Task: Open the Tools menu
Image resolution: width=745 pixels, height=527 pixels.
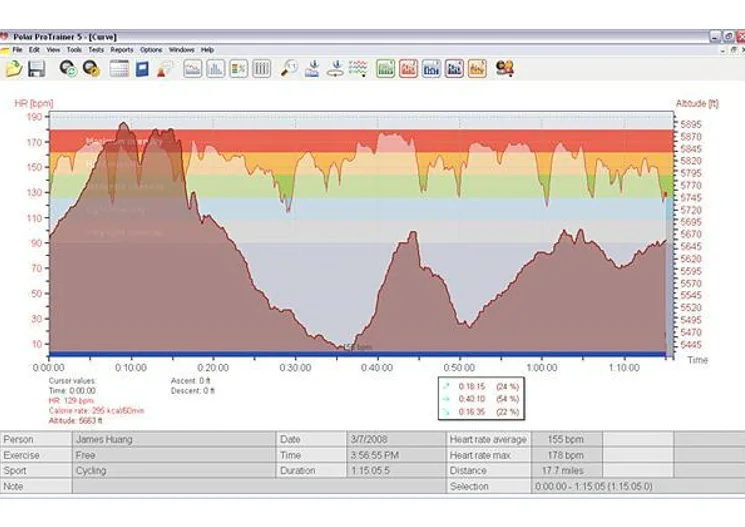Action: [74, 49]
